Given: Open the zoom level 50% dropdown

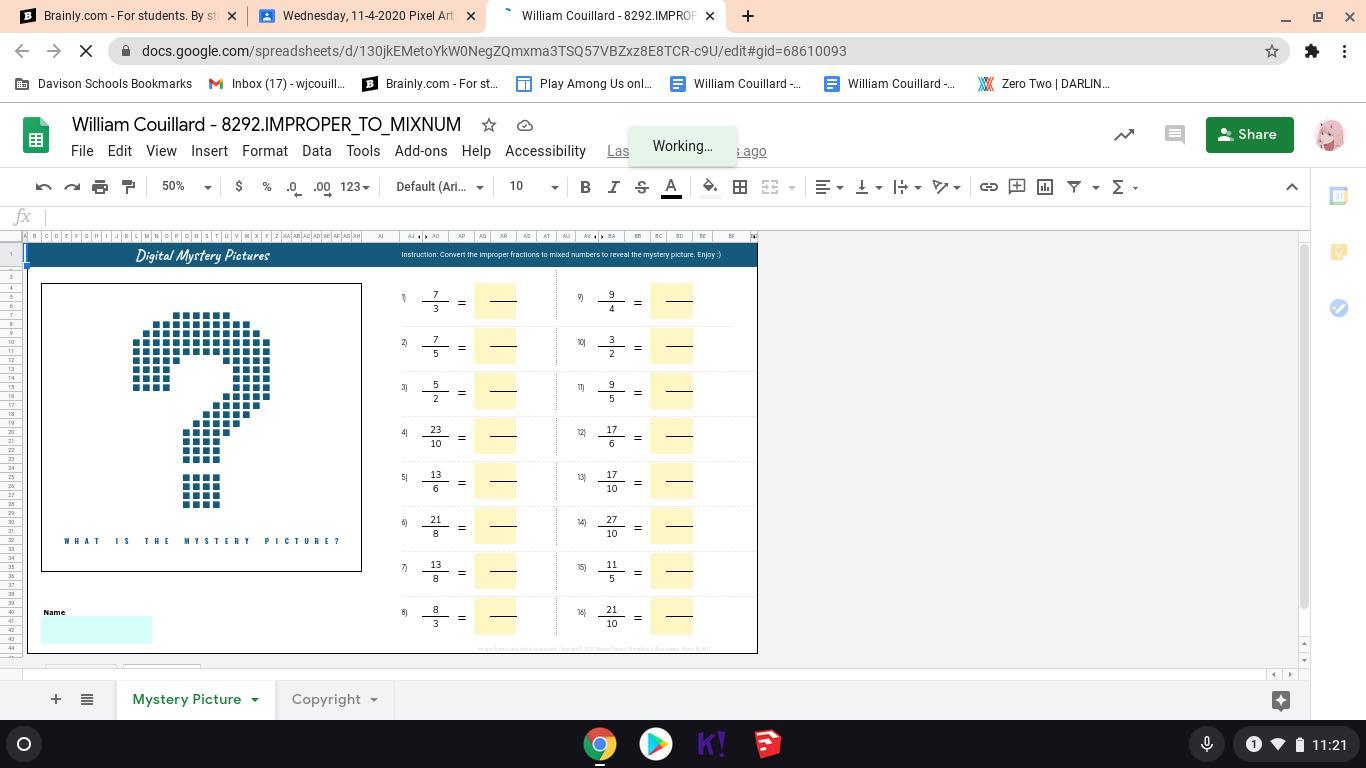Looking at the screenshot, I should [x=186, y=187].
